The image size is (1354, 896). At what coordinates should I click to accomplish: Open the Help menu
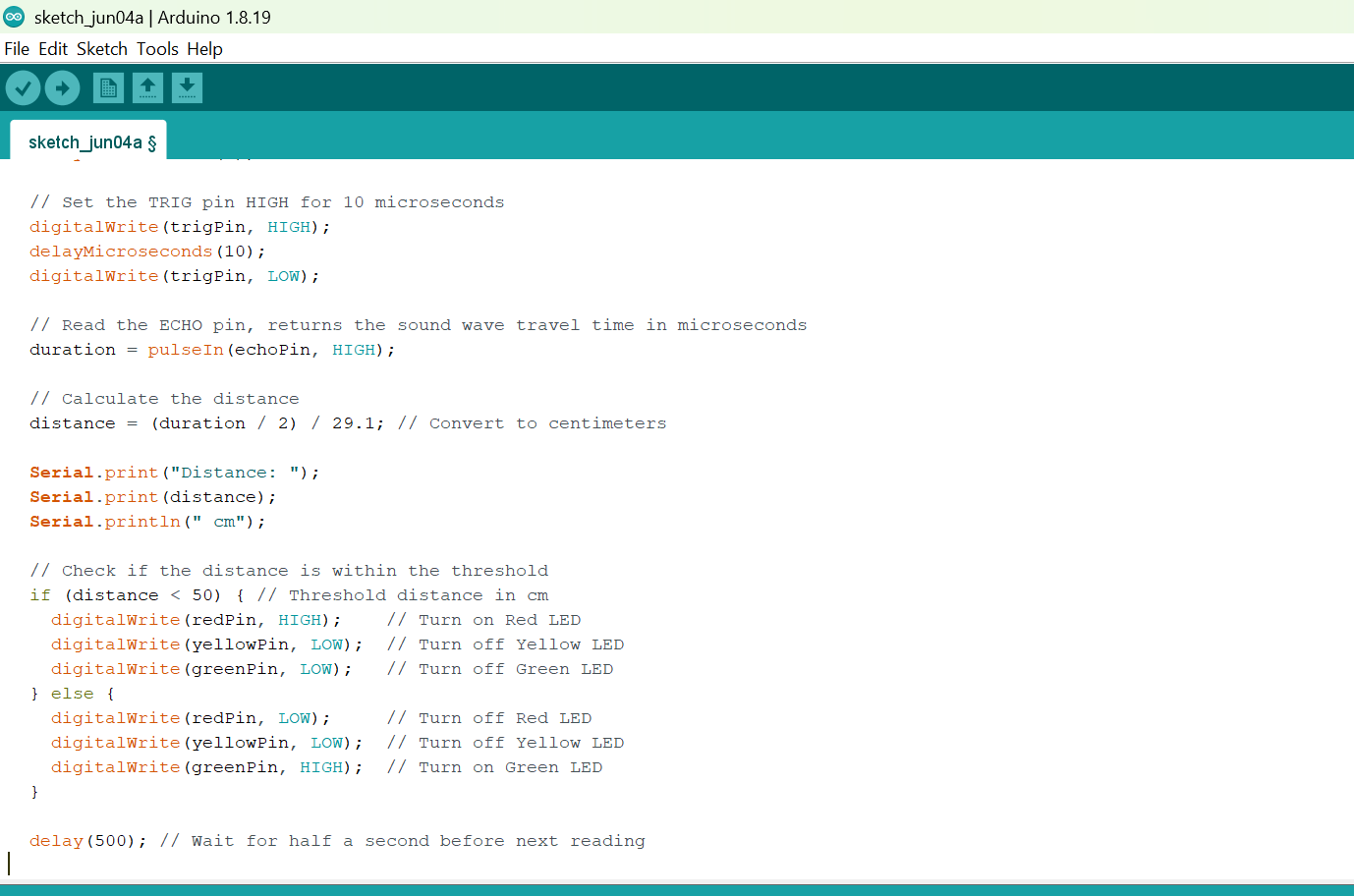(x=204, y=49)
